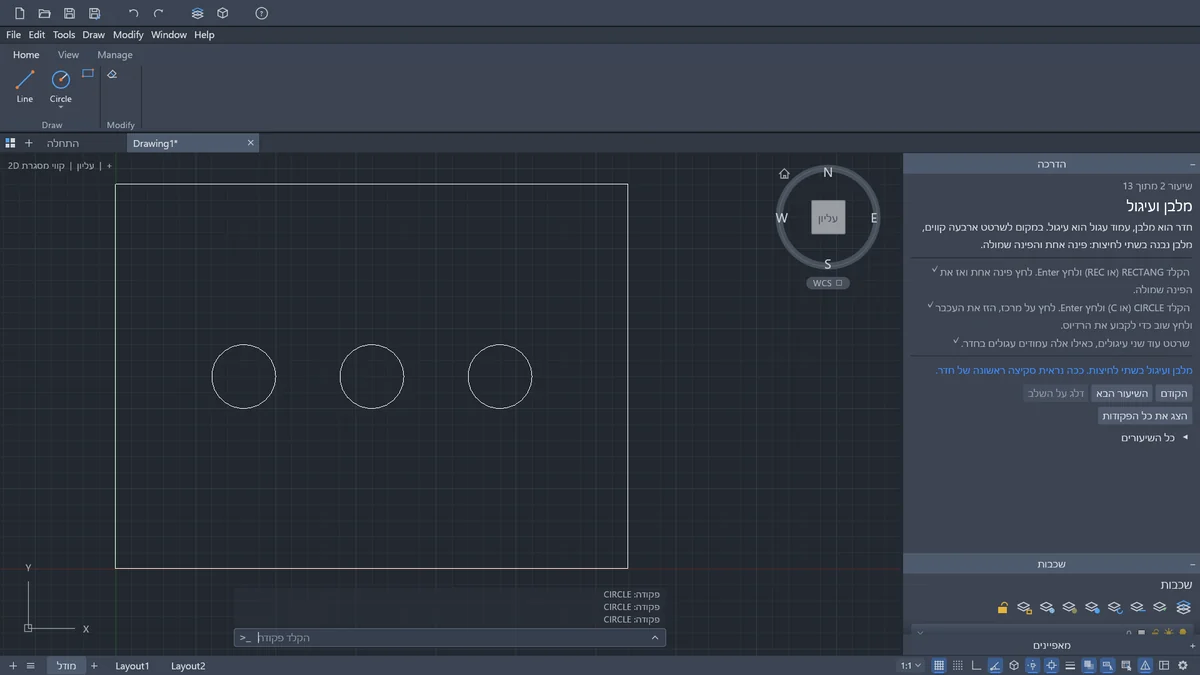The width and height of the screenshot is (1200, 675).
Task: Expand the כל השיעורים lessons list
Action: [x=1154, y=438]
